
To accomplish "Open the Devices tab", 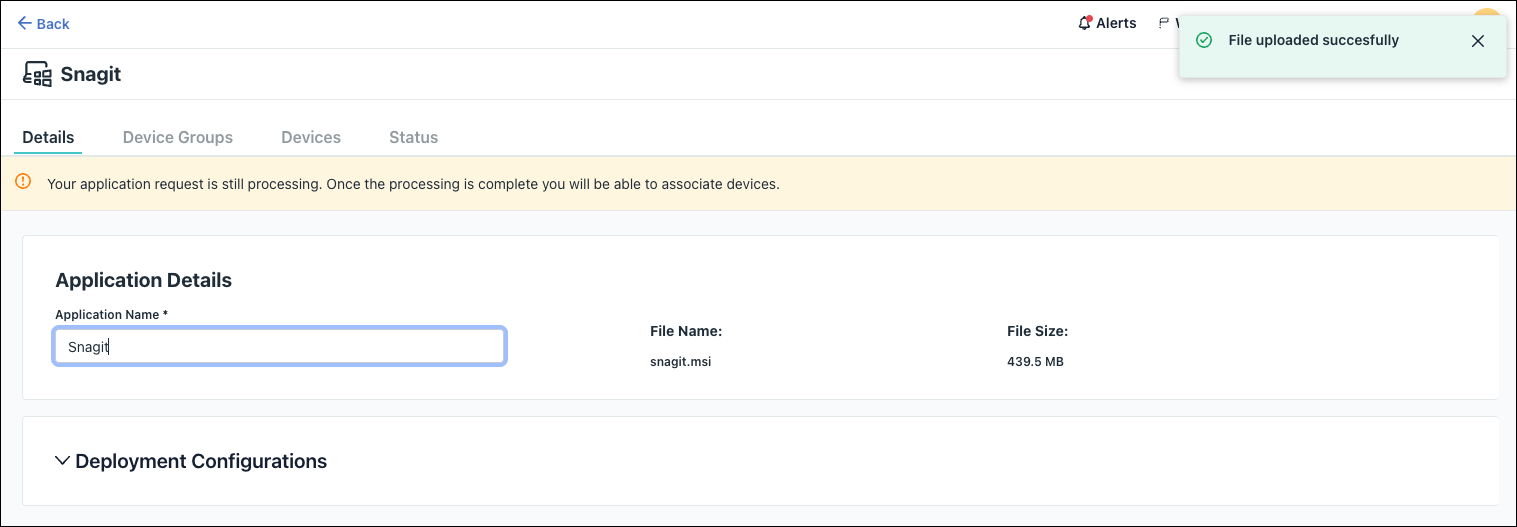I will click(311, 137).
